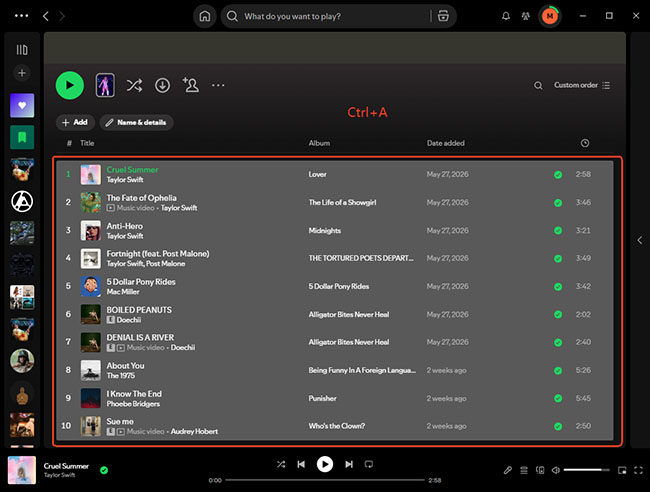
Task: Open Connect to a device icon
Action: click(540, 470)
